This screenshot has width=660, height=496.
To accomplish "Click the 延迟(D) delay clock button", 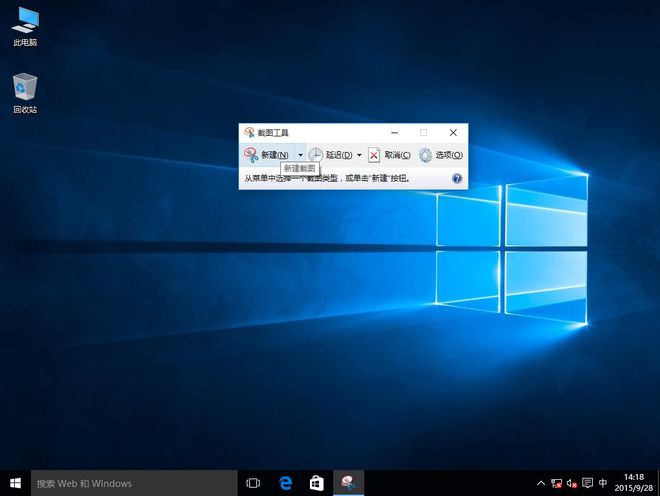I will coord(331,155).
